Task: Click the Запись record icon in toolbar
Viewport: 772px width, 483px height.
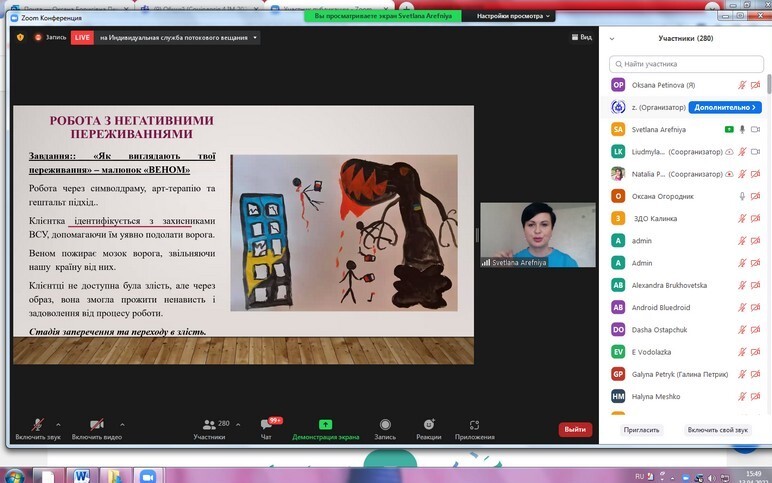Action: tap(385, 424)
